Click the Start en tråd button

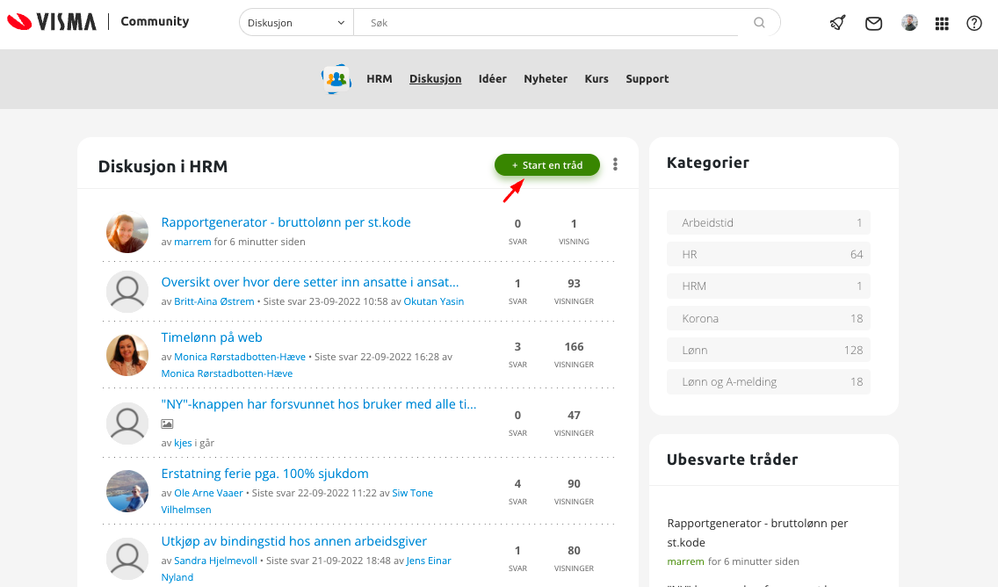[x=547, y=165]
